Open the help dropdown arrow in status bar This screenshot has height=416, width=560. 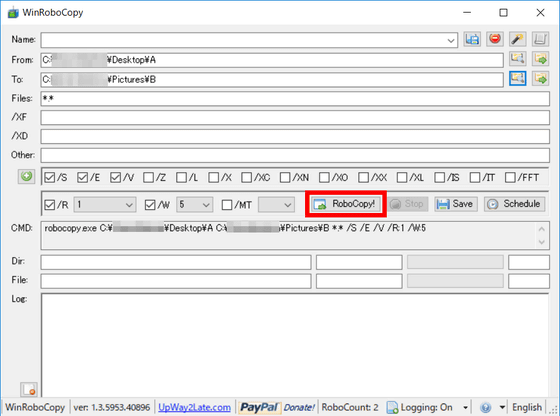[x=502, y=407]
